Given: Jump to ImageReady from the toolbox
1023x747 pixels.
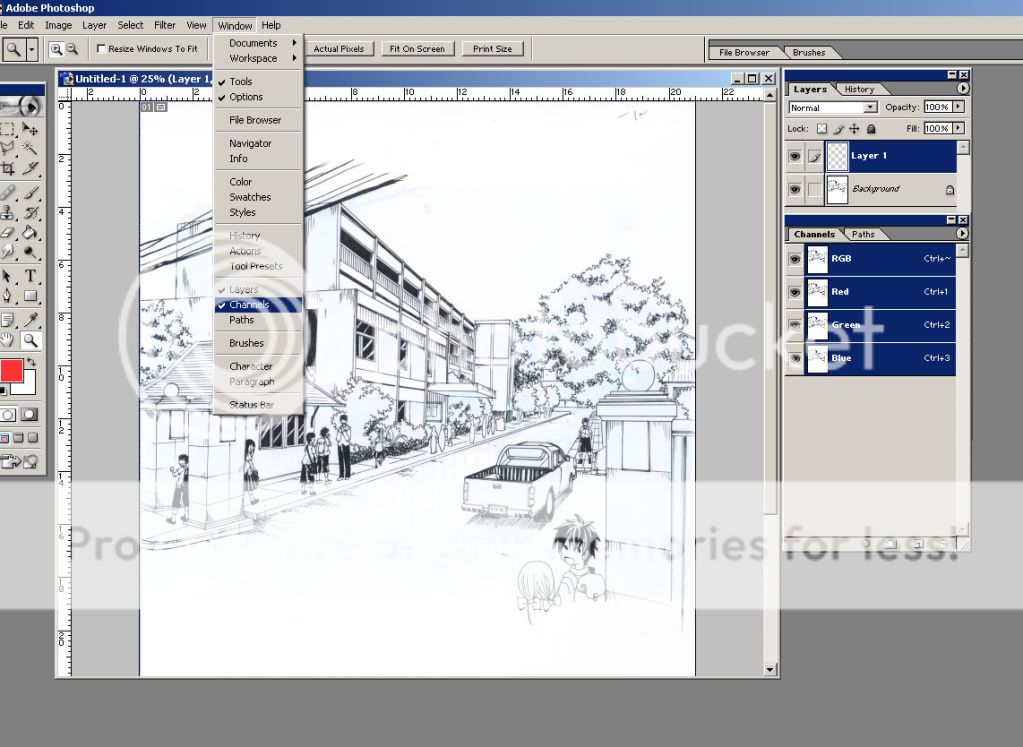Looking at the screenshot, I should [18, 462].
